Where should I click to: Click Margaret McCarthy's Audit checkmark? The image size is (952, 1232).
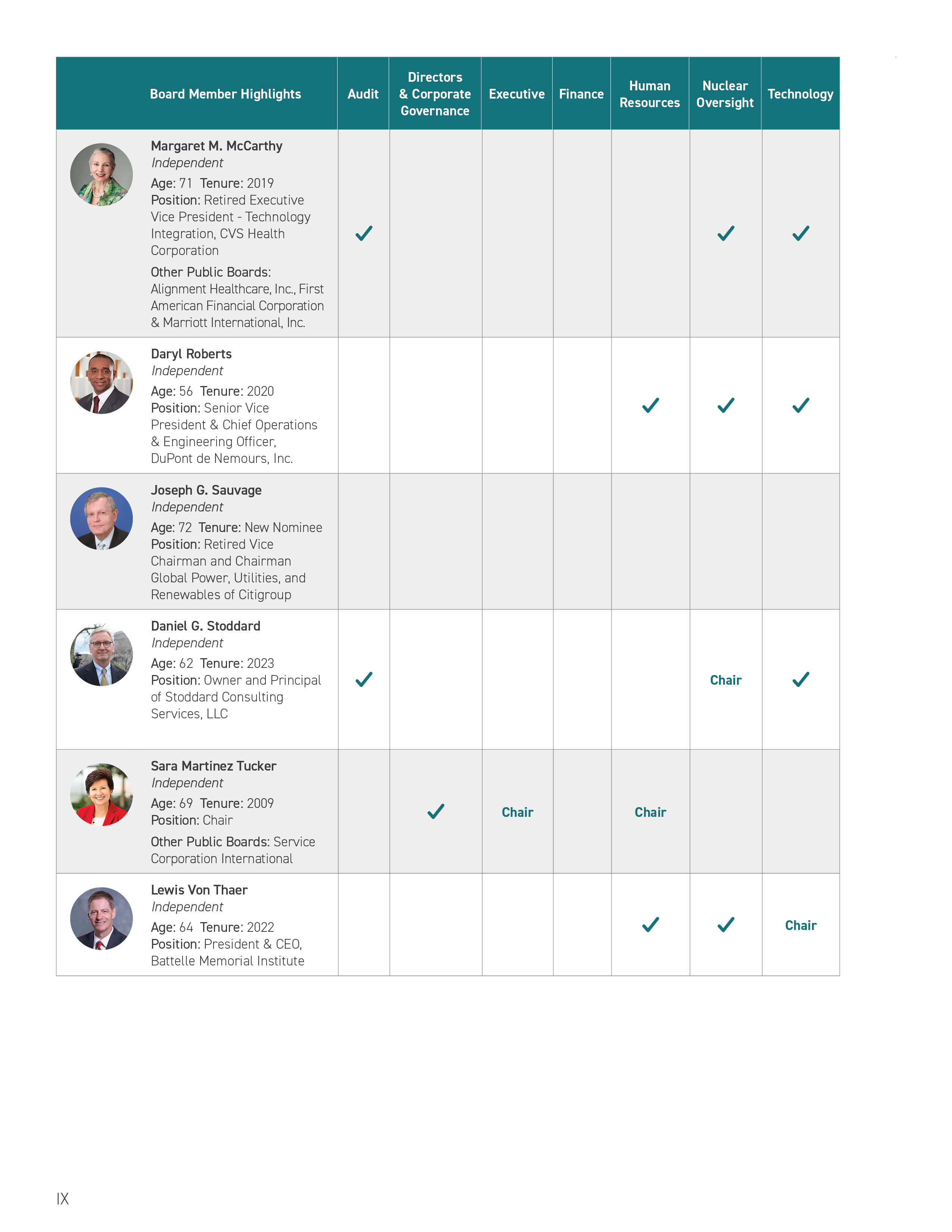(x=364, y=233)
